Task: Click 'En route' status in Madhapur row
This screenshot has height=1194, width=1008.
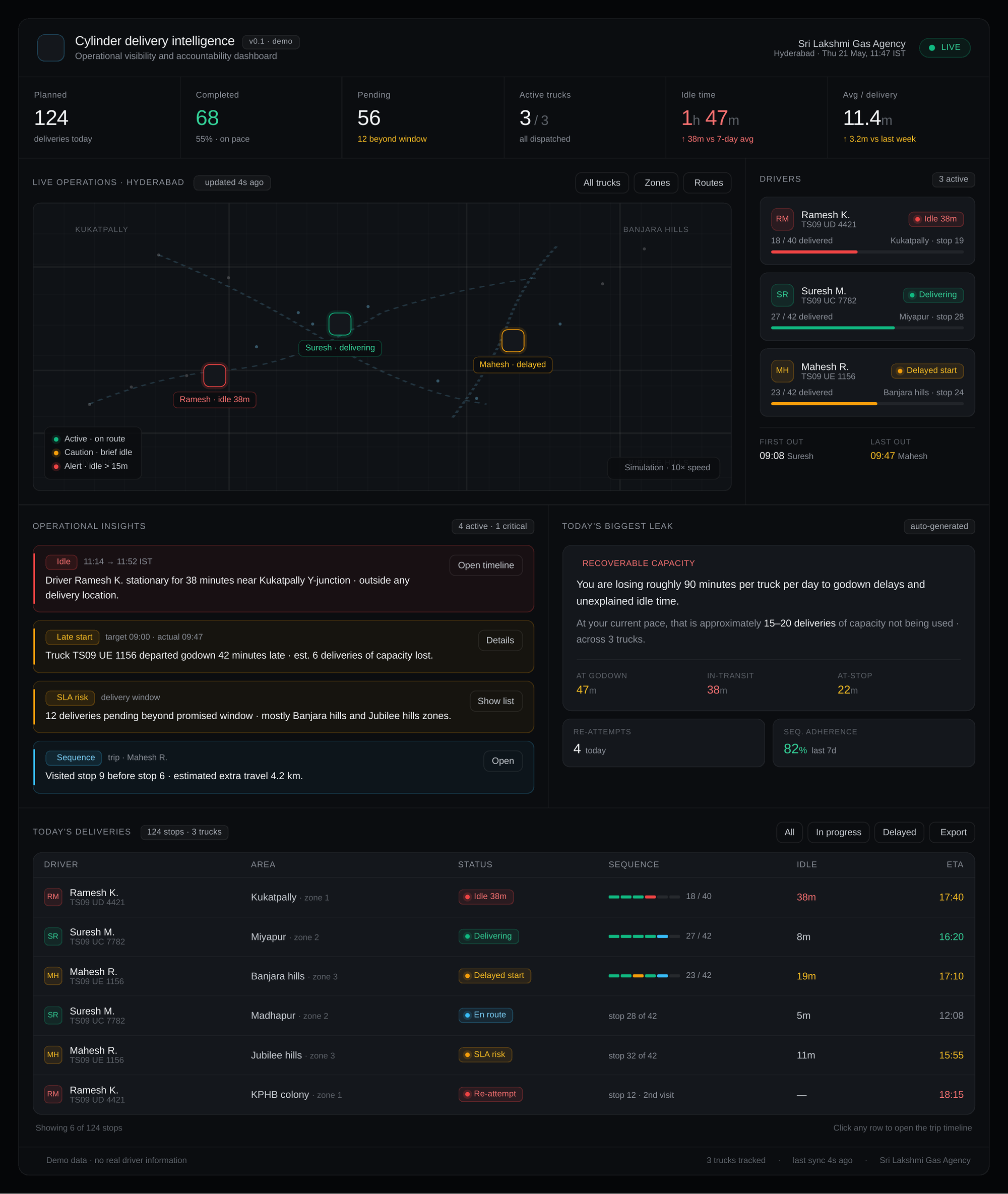Action: 486,1015
